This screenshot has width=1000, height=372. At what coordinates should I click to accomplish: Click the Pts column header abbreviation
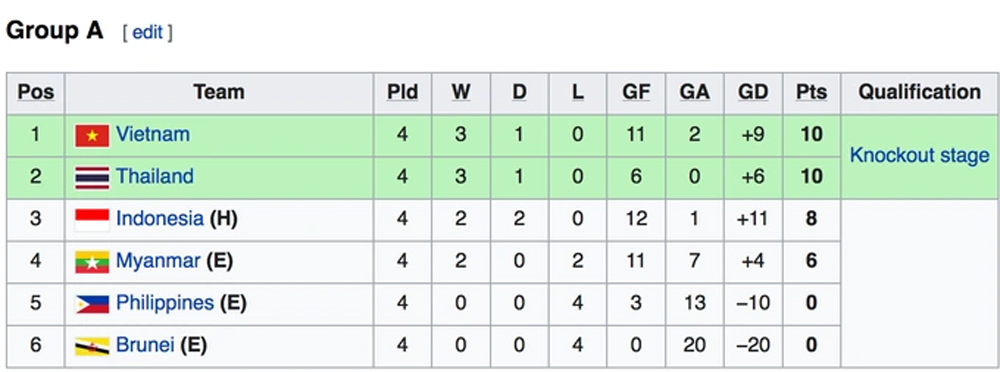811,93
